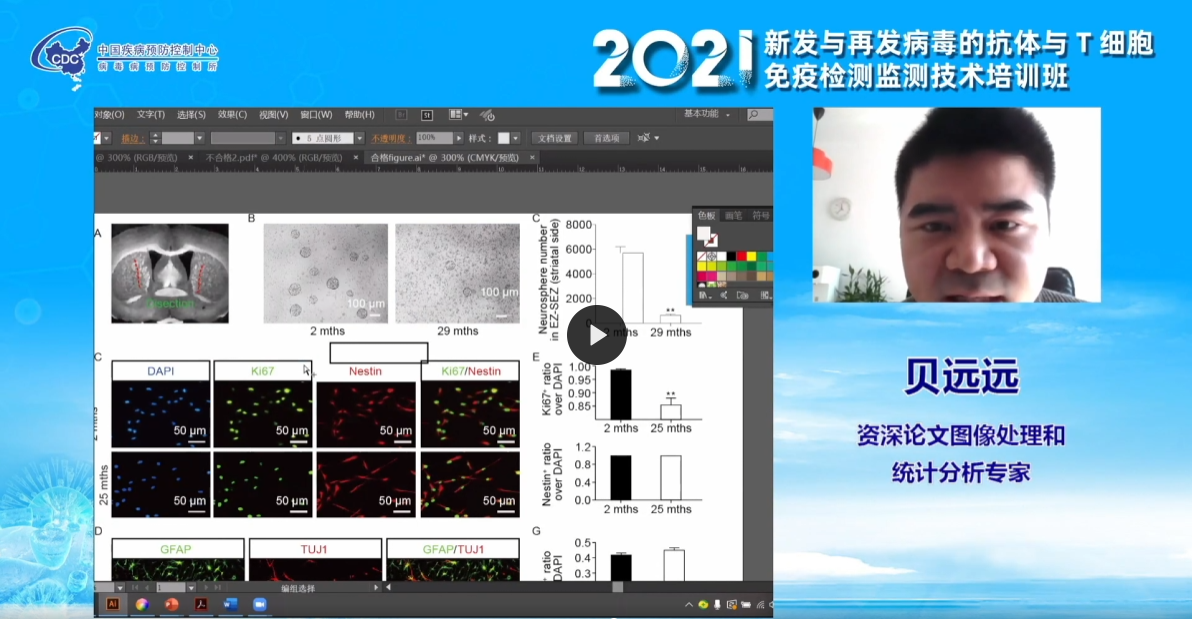Click the 样式 graphic style swatch
This screenshot has height=619, width=1192.
coord(503,138)
